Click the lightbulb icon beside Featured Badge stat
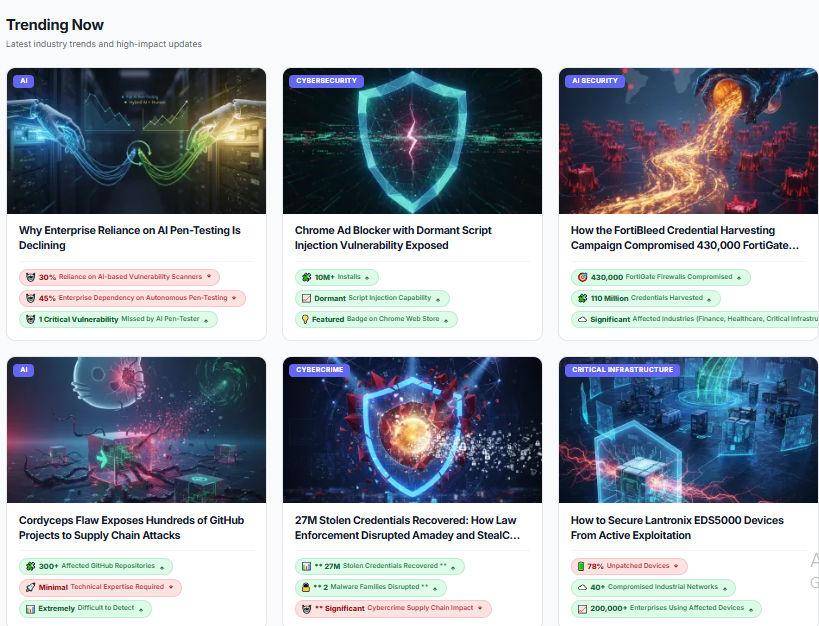Viewport: 819px width, 626px height. point(306,319)
